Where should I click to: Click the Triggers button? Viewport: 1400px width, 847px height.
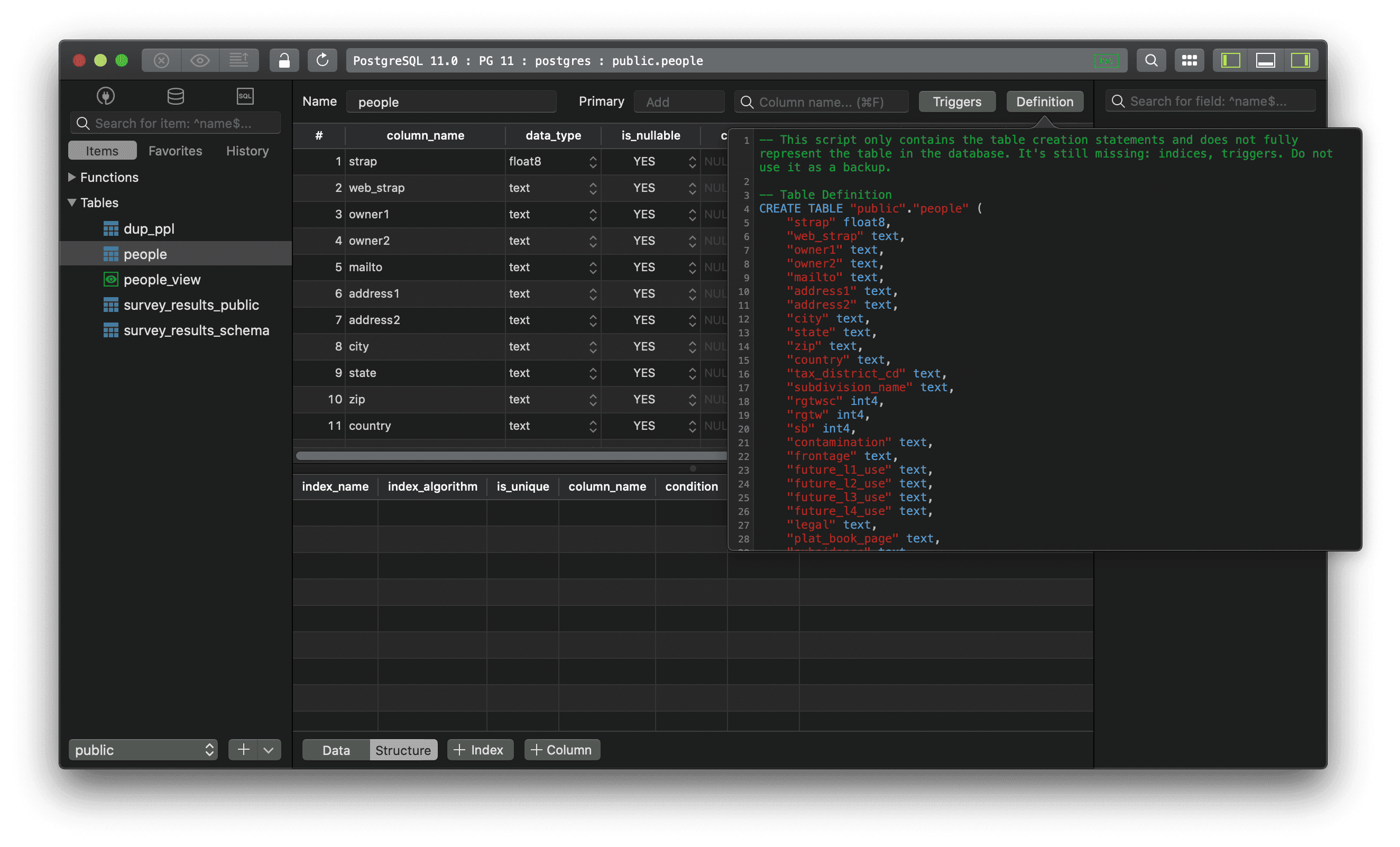[957, 102]
